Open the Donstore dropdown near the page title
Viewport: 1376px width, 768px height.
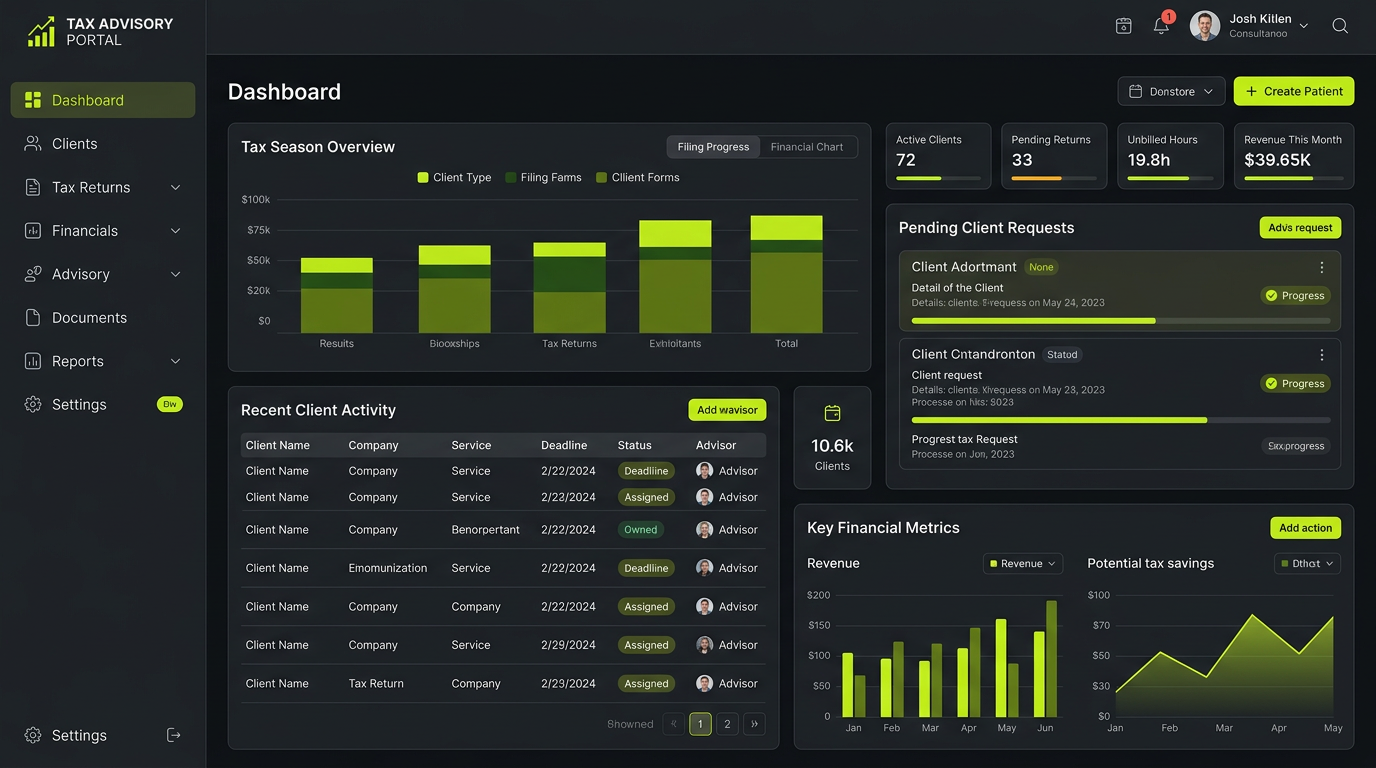[x=1171, y=91]
